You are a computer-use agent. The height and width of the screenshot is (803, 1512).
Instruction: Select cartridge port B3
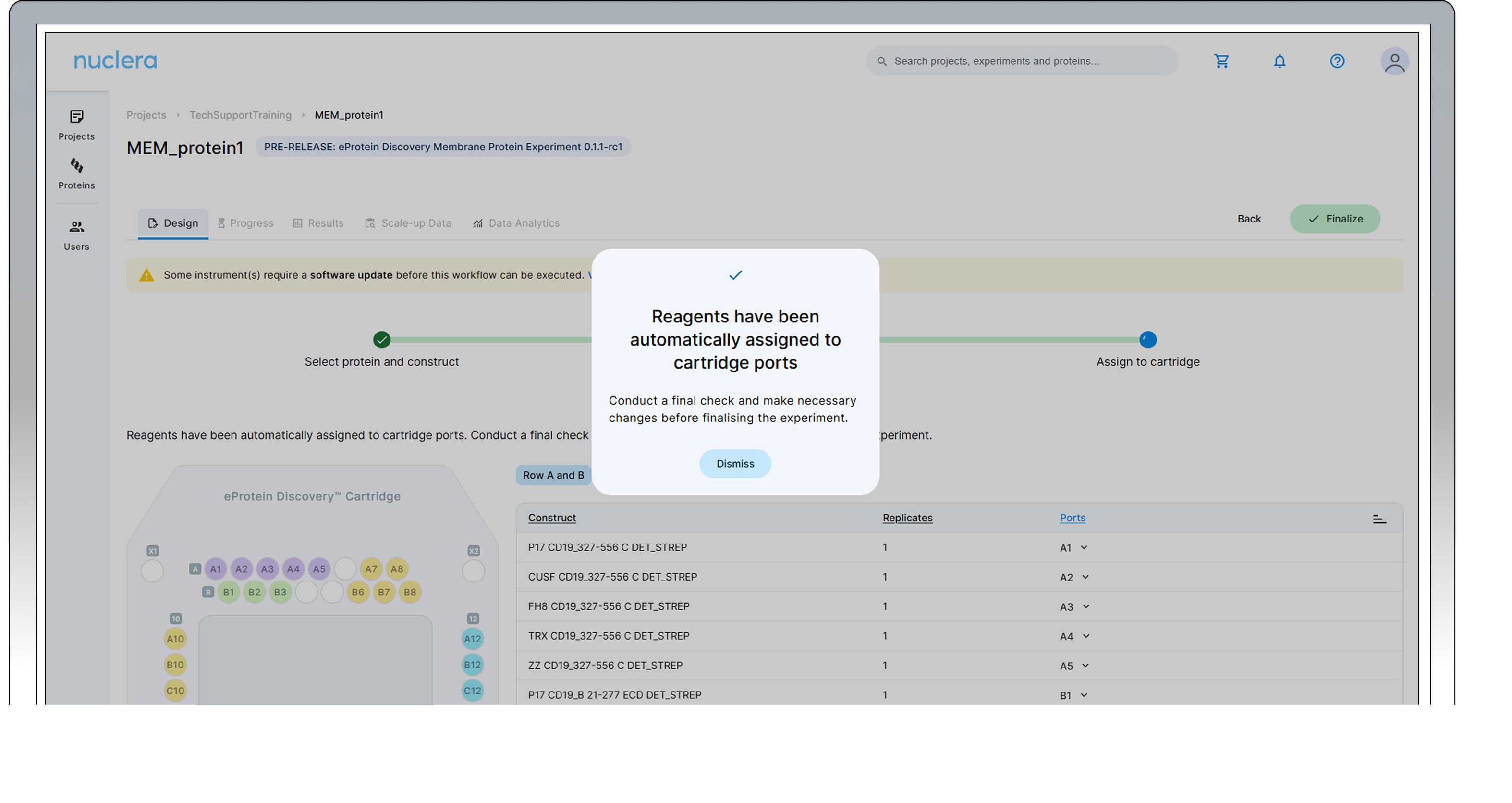pos(280,592)
